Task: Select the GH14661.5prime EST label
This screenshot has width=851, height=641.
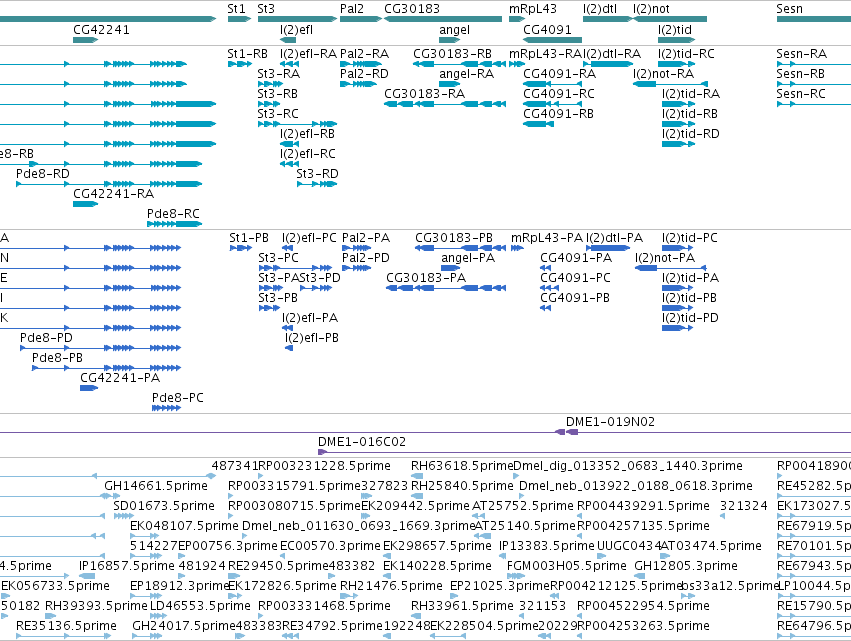Action: click(156, 486)
